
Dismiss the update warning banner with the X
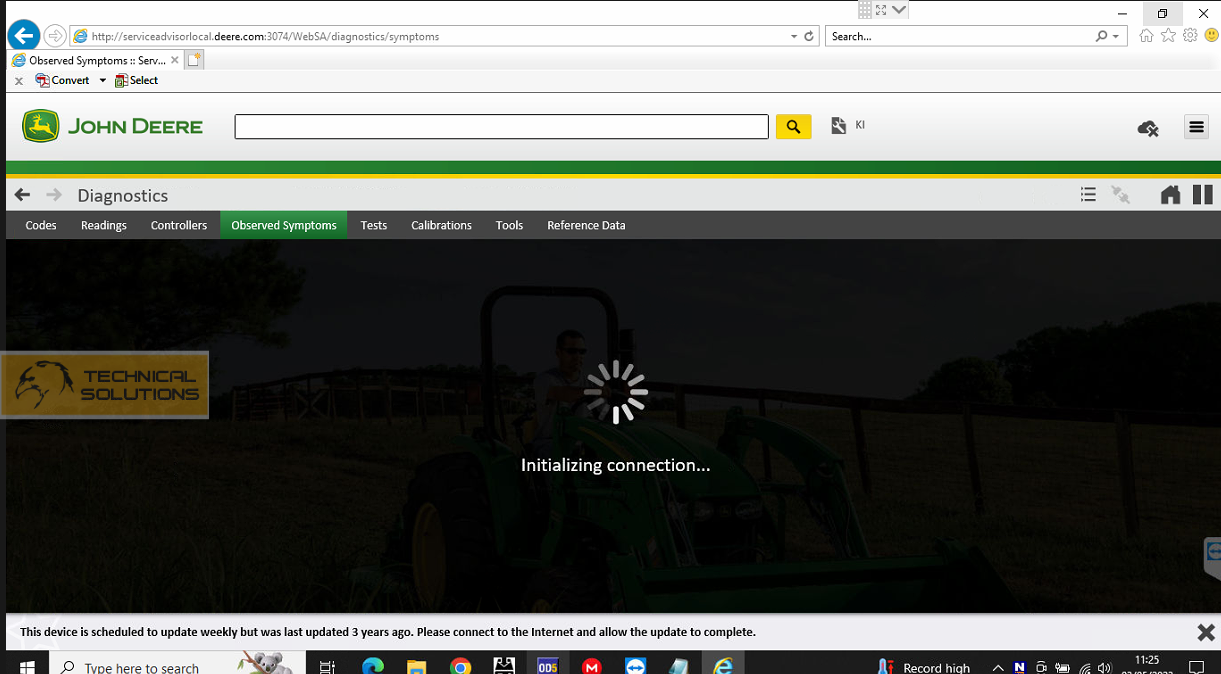(1205, 632)
